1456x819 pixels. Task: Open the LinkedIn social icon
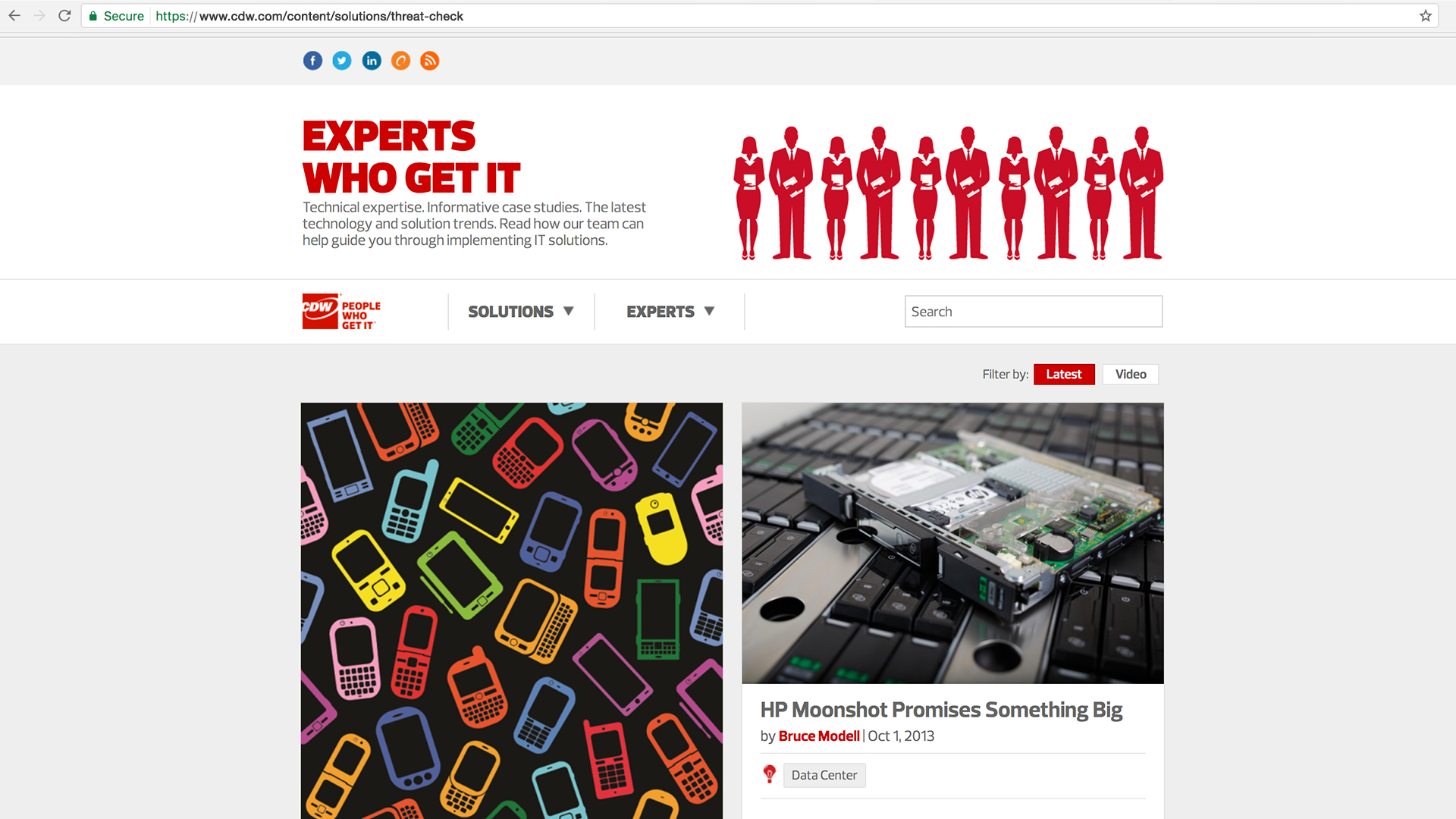(x=372, y=61)
